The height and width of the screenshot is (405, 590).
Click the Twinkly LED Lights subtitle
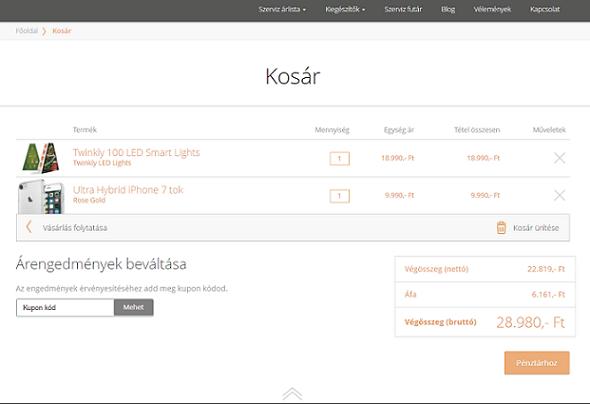102,163
